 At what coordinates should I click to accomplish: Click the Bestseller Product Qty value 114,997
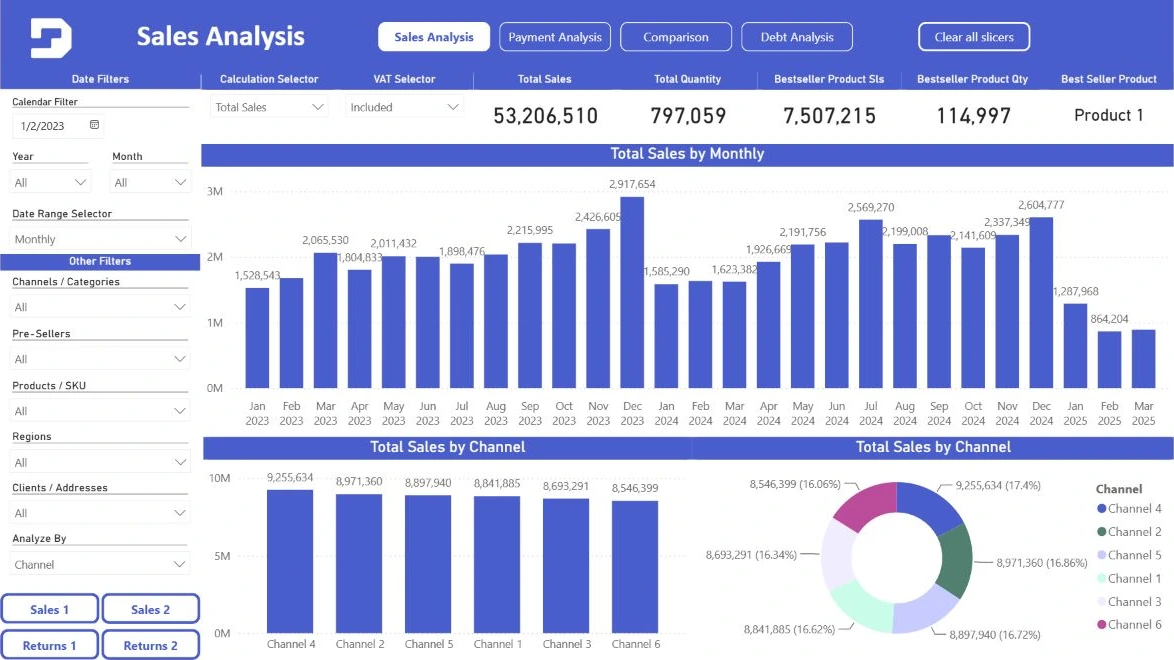(x=973, y=115)
